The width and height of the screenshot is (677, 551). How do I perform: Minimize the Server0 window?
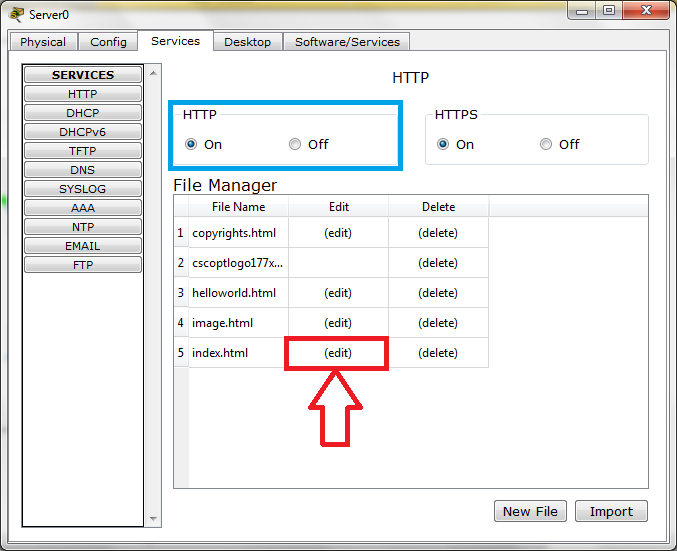(582, 11)
